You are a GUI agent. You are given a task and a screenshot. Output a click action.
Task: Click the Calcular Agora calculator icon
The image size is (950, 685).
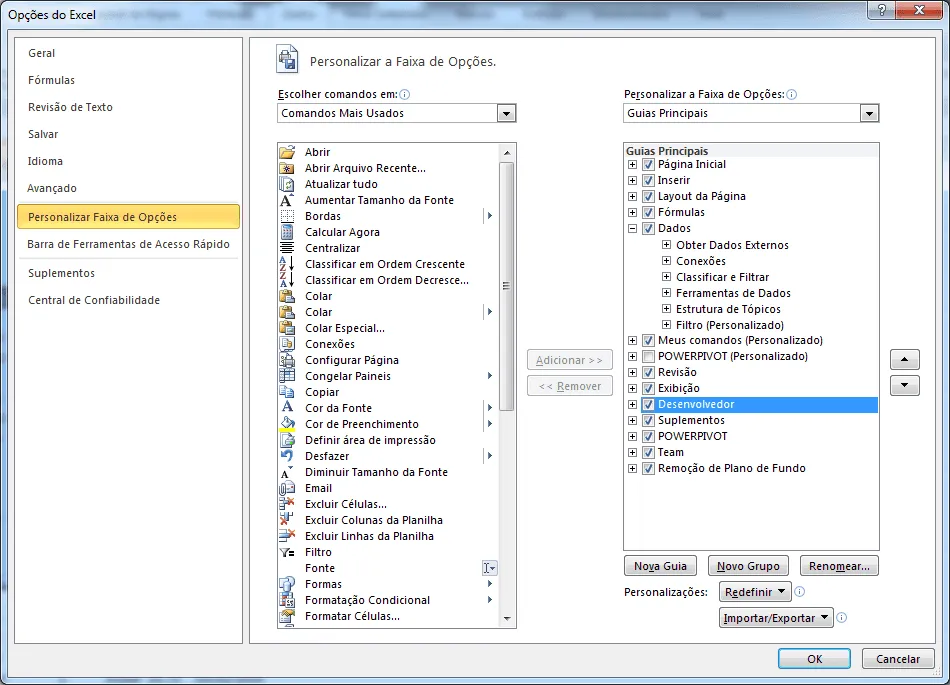coord(287,232)
